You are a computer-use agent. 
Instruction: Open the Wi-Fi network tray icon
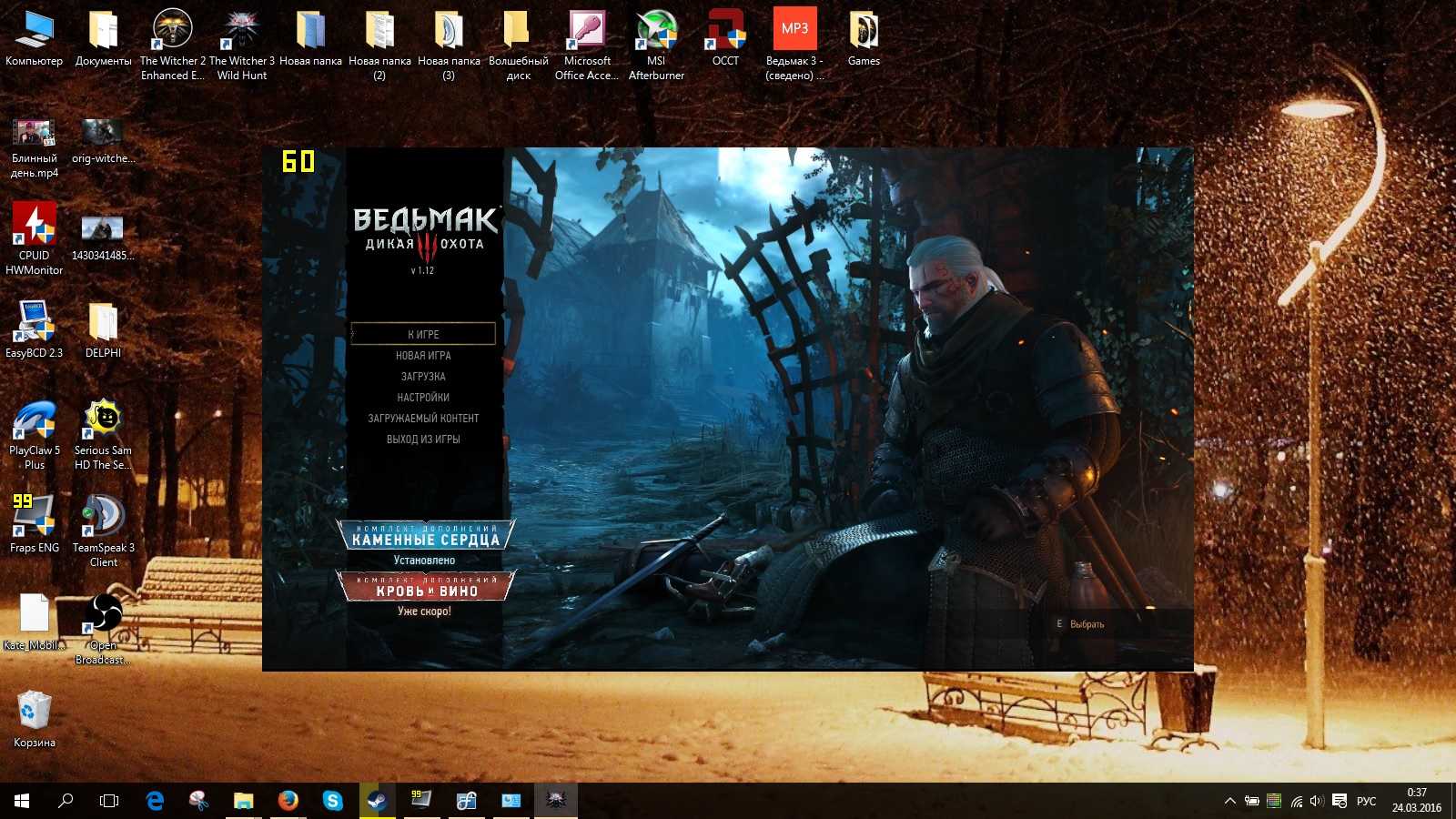pyautogui.click(x=1296, y=801)
